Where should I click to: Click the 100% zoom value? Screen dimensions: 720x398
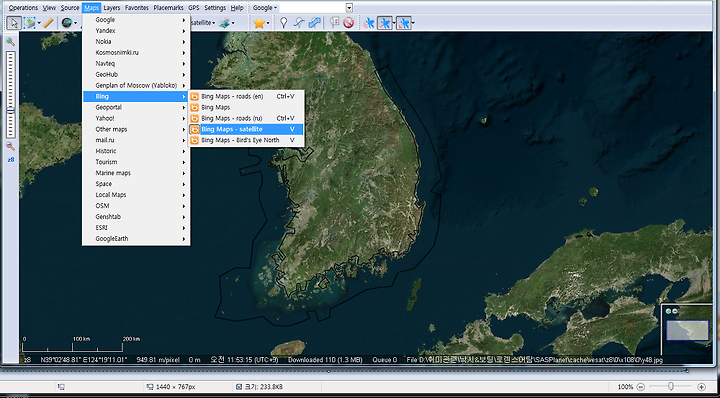[625, 387]
